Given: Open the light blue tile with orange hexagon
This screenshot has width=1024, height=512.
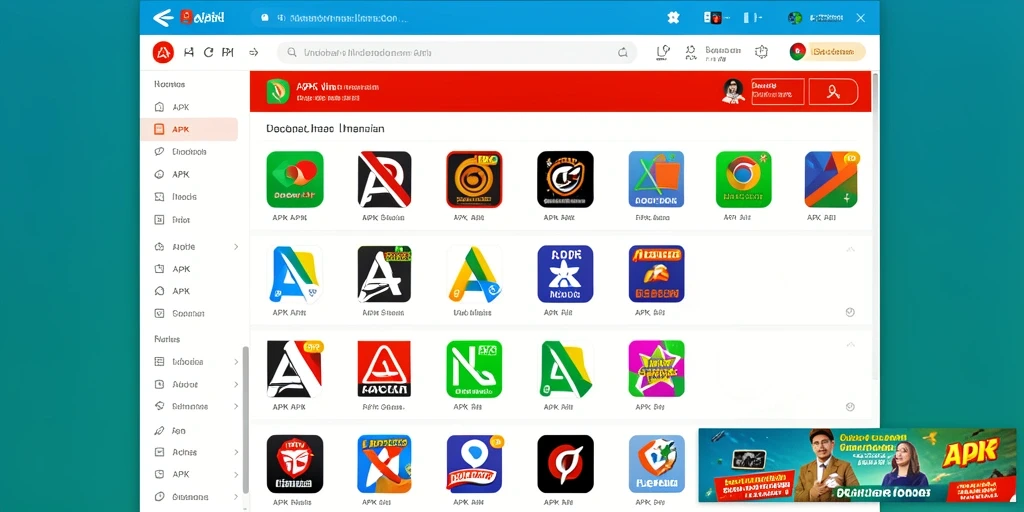Looking at the screenshot, I should coord(656,464).
